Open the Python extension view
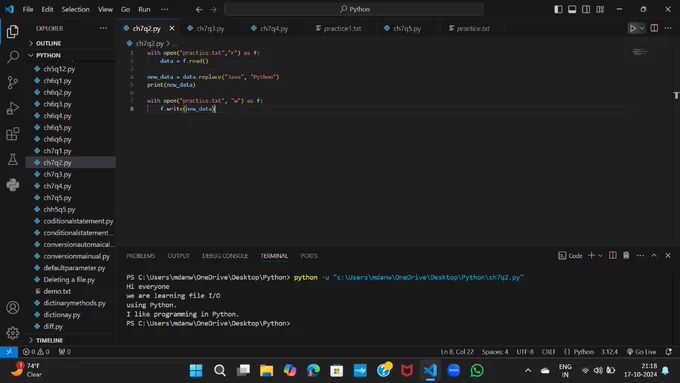 pos(13,185)
